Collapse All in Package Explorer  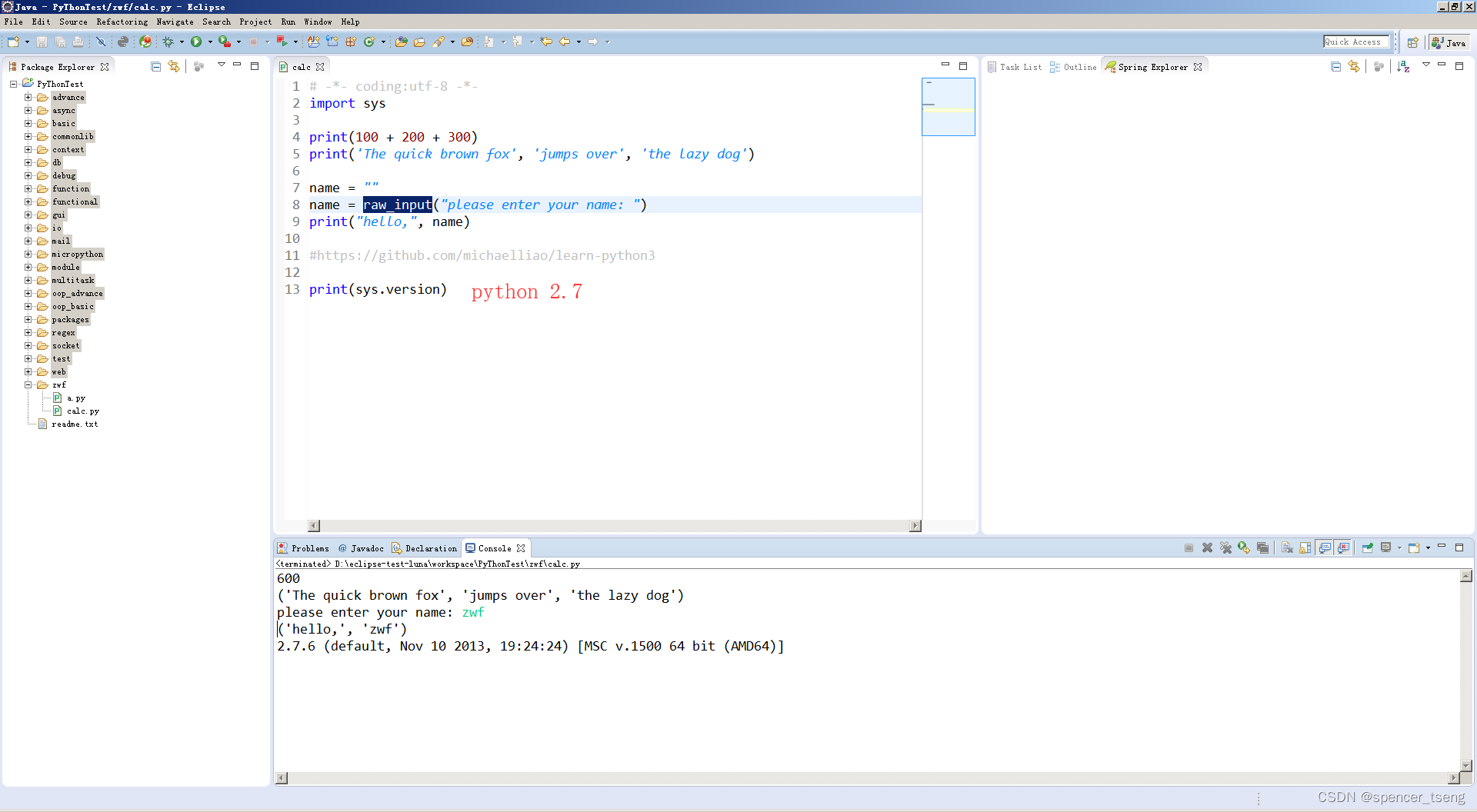[155, 67]
